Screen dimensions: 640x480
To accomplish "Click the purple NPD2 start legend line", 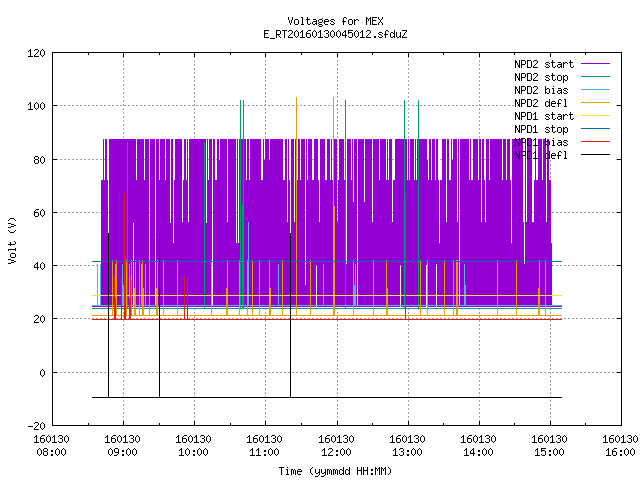I will pyautogui.click(x=595, y=64).
